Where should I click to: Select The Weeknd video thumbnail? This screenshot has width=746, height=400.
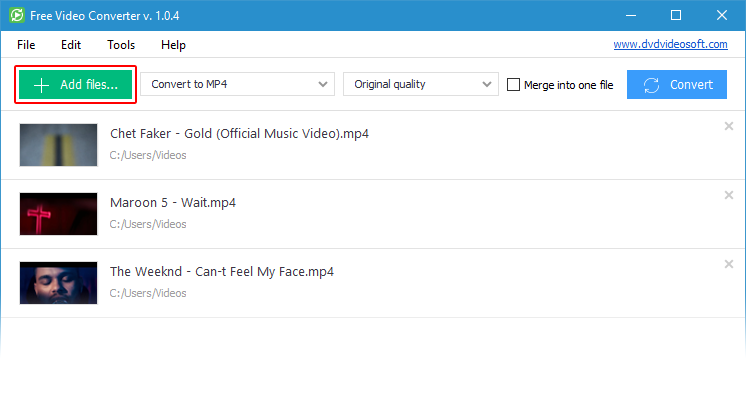pos(59,283)
